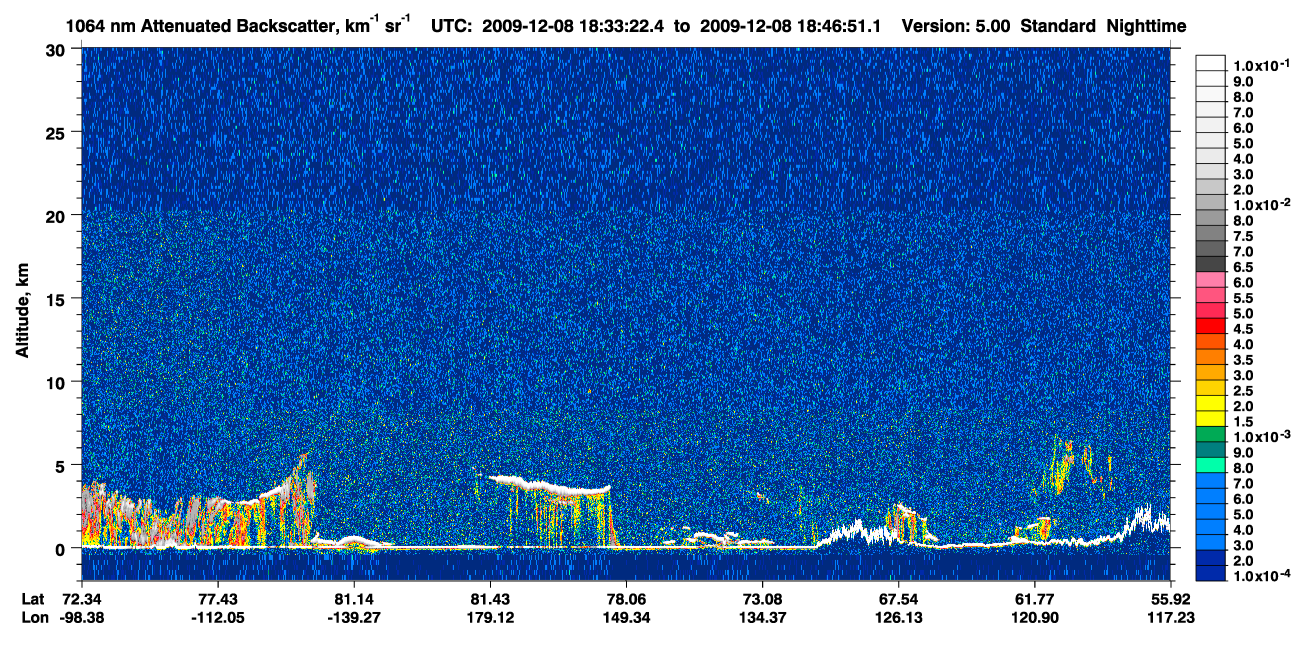Screen dimensions: 1300x667
Task: Click the 'Standard' word in the title
Action: coord(1059,25)
